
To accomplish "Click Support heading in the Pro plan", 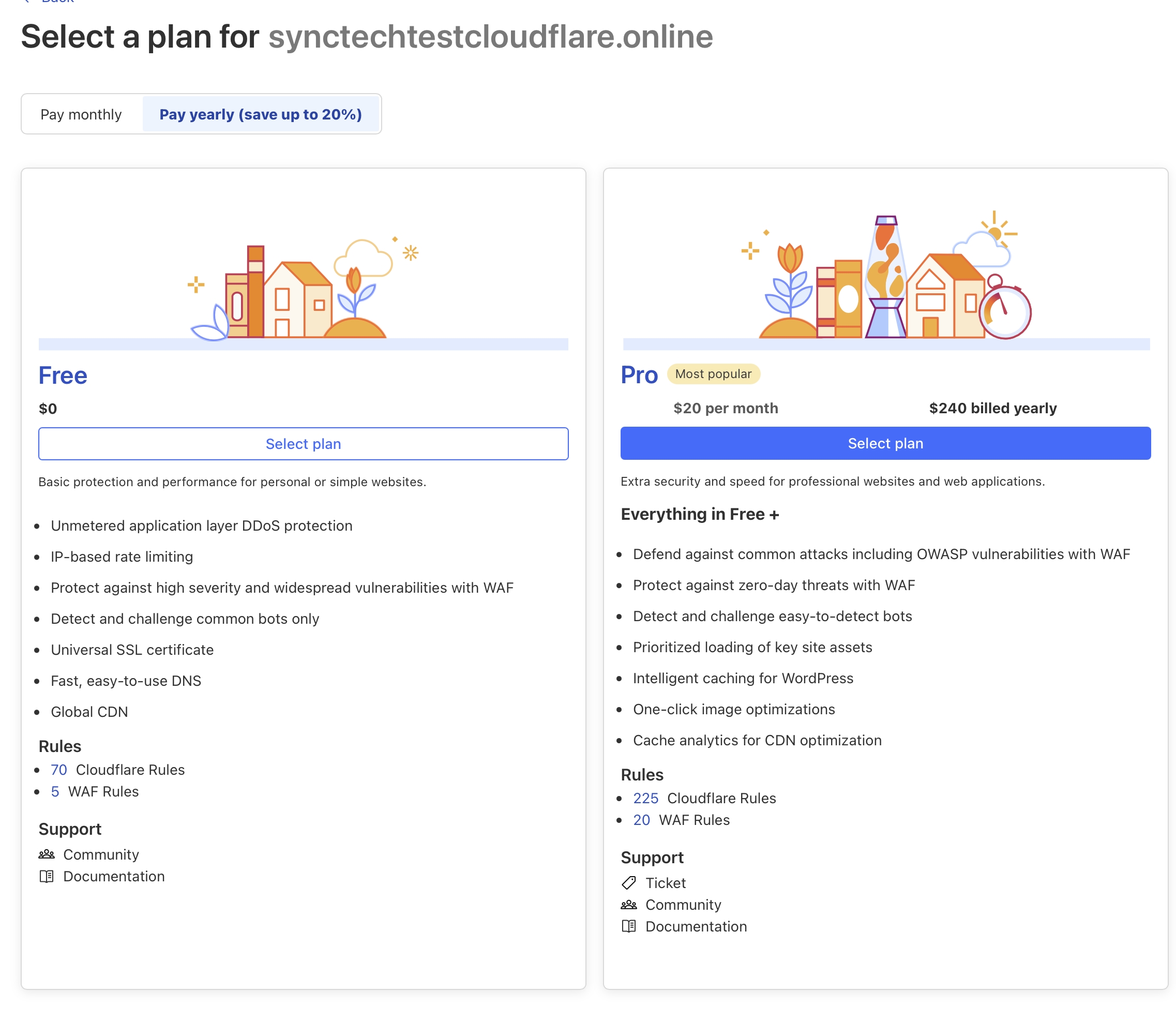I will pos(652,858).
